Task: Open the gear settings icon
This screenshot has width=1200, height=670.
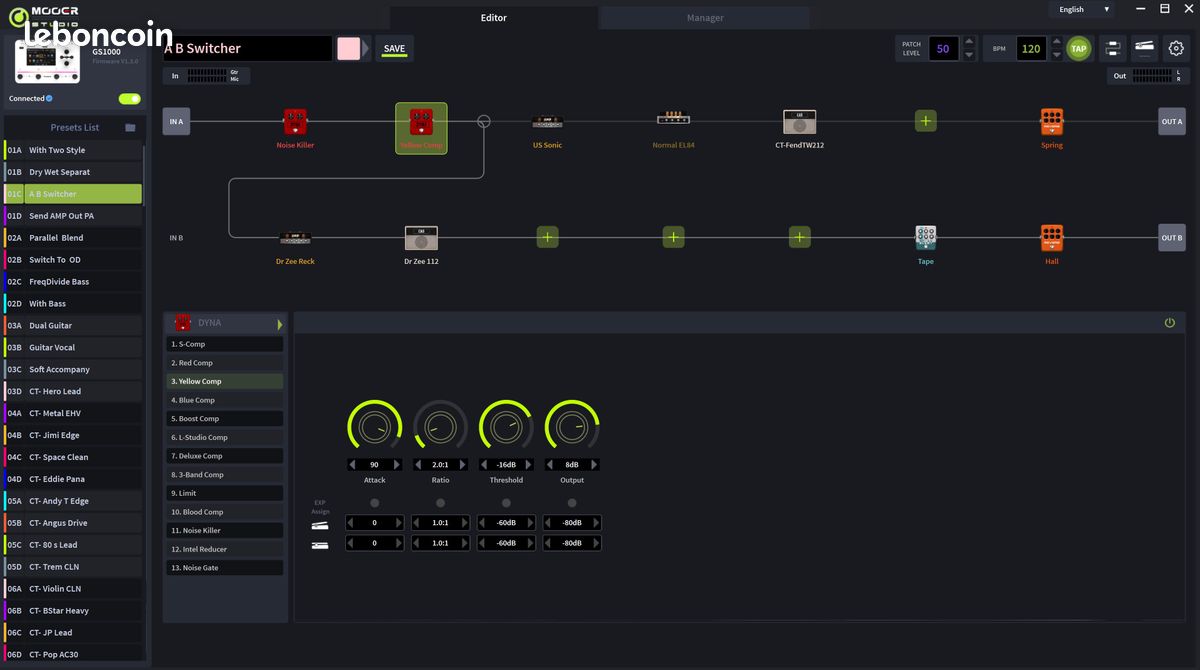Action: coord(1176,48)
